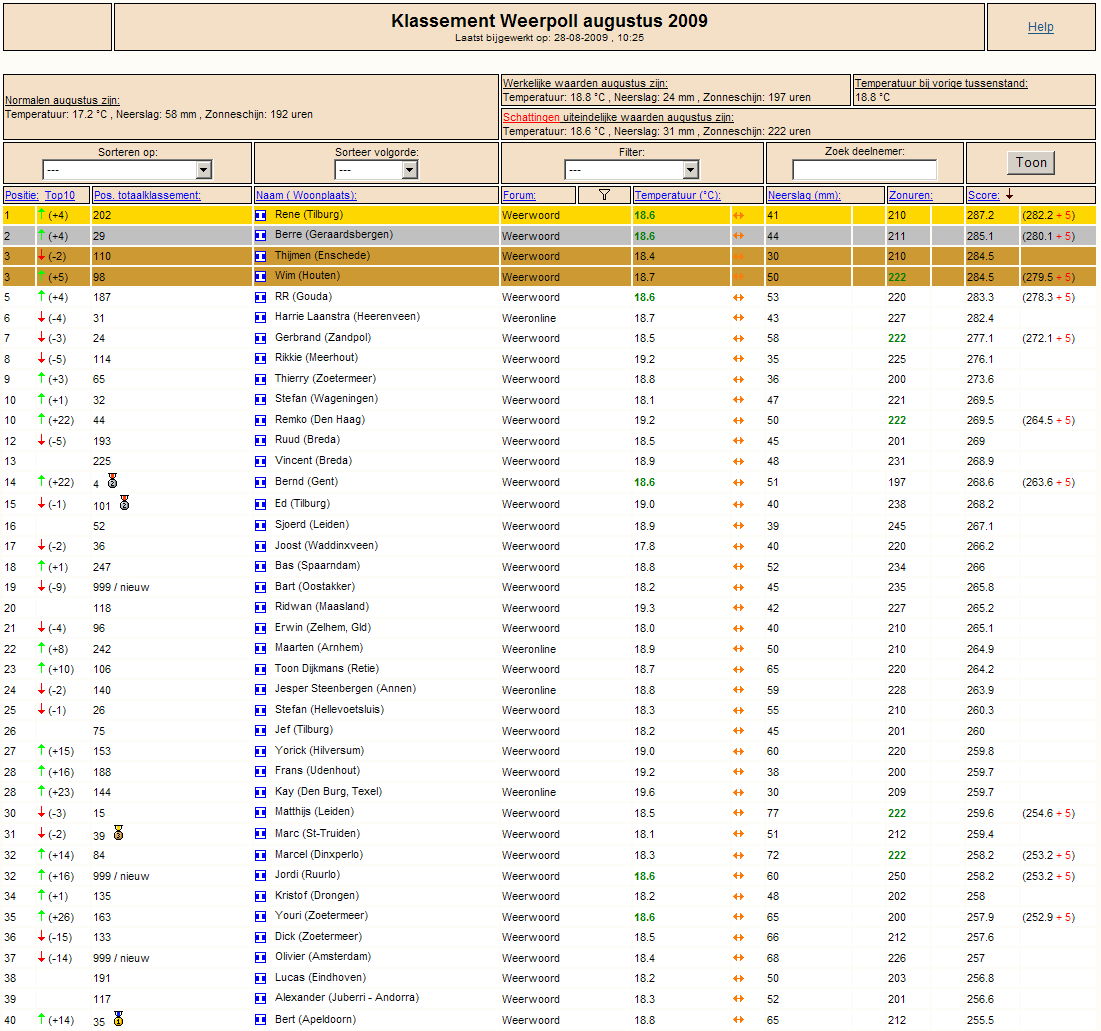Click the orange arrows icon in Remko's row
Screen dimensions: 1101x1031
click(x=739, y=421)
